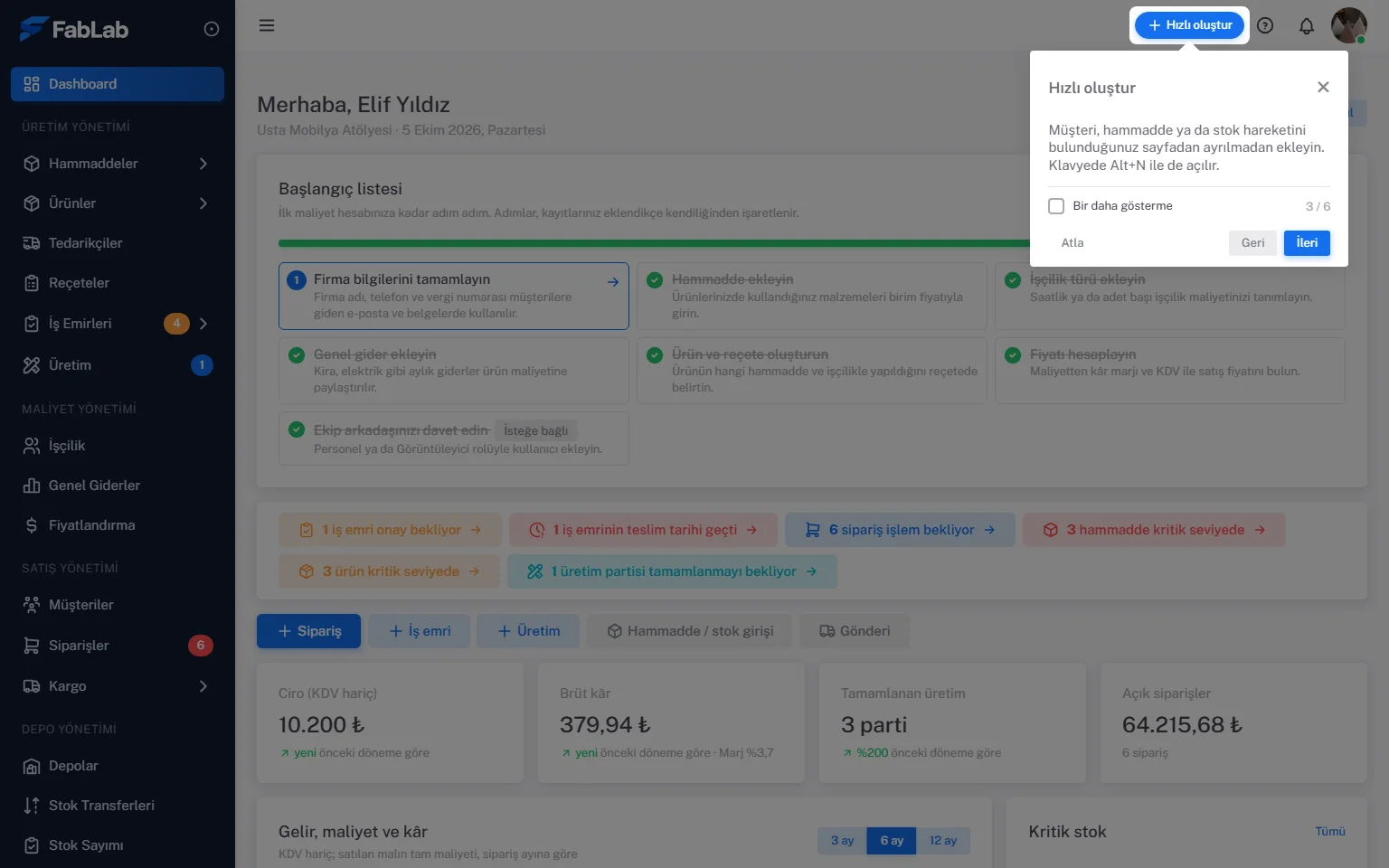The image size is (1389, 868).
Task: Click the İleri button
Action: [x=1307, y=242]
